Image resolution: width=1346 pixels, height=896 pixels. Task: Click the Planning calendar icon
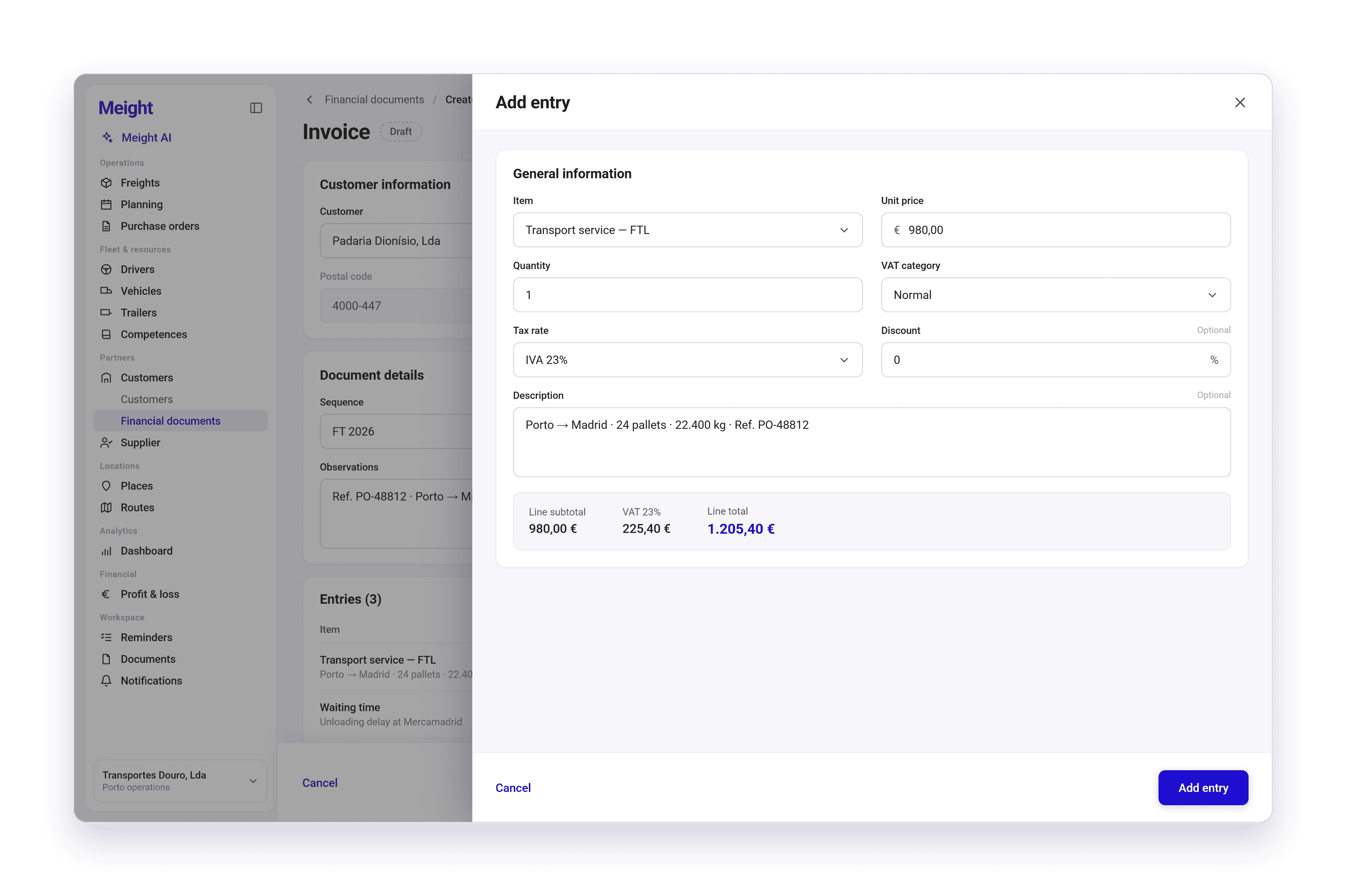tap(106, 205)
